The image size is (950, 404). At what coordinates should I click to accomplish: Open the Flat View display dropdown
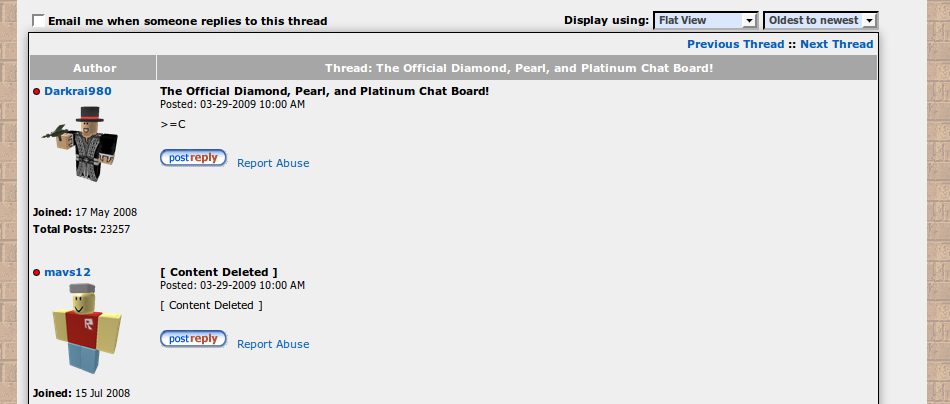(706, 21)
